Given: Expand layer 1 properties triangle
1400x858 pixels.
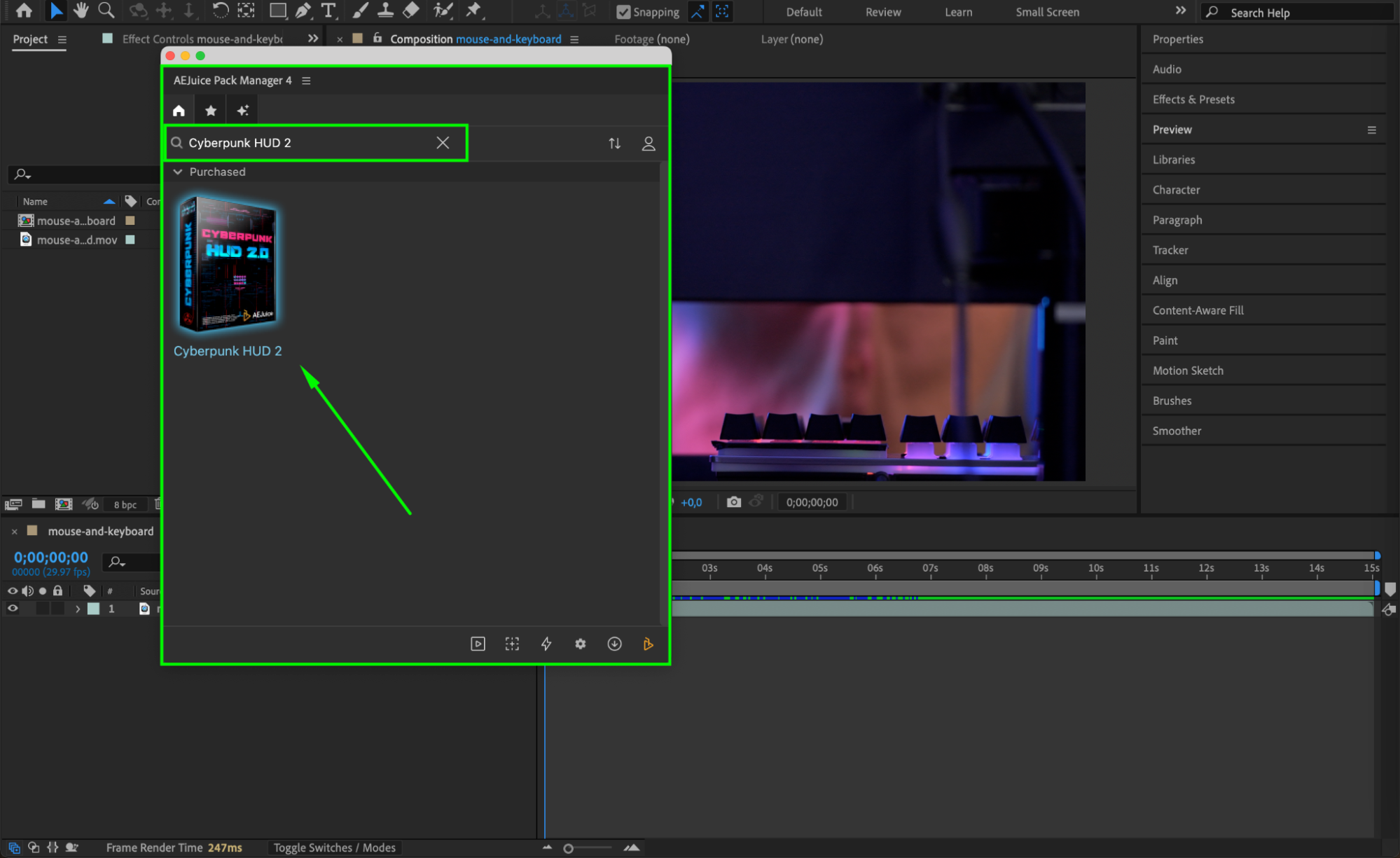Looking at the screenshot, I should (x=78, y=609).
